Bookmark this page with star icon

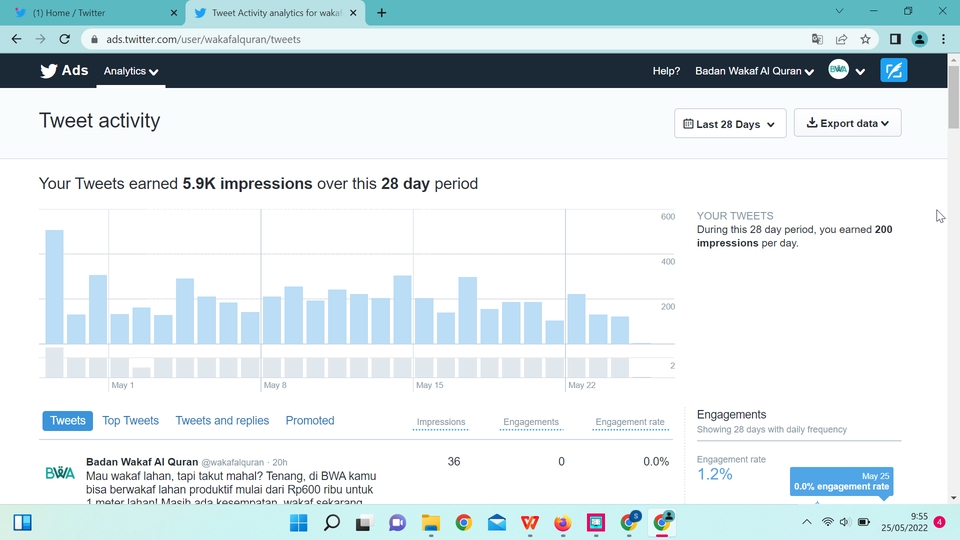click(865, 39)
